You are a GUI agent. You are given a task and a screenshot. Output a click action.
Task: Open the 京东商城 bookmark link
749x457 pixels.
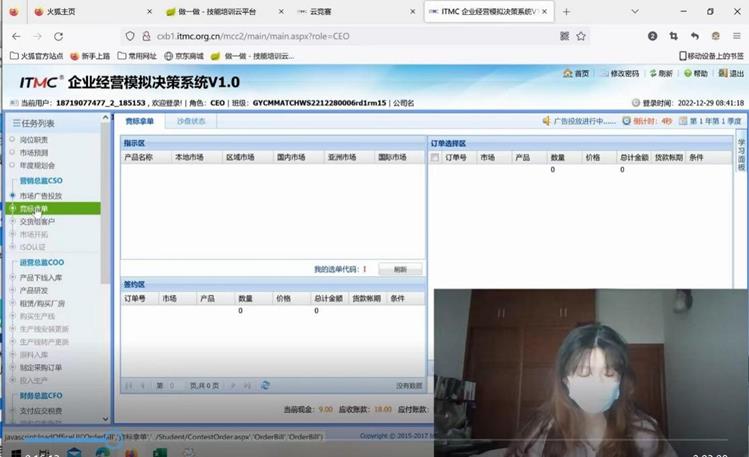(x=184, y=56)
